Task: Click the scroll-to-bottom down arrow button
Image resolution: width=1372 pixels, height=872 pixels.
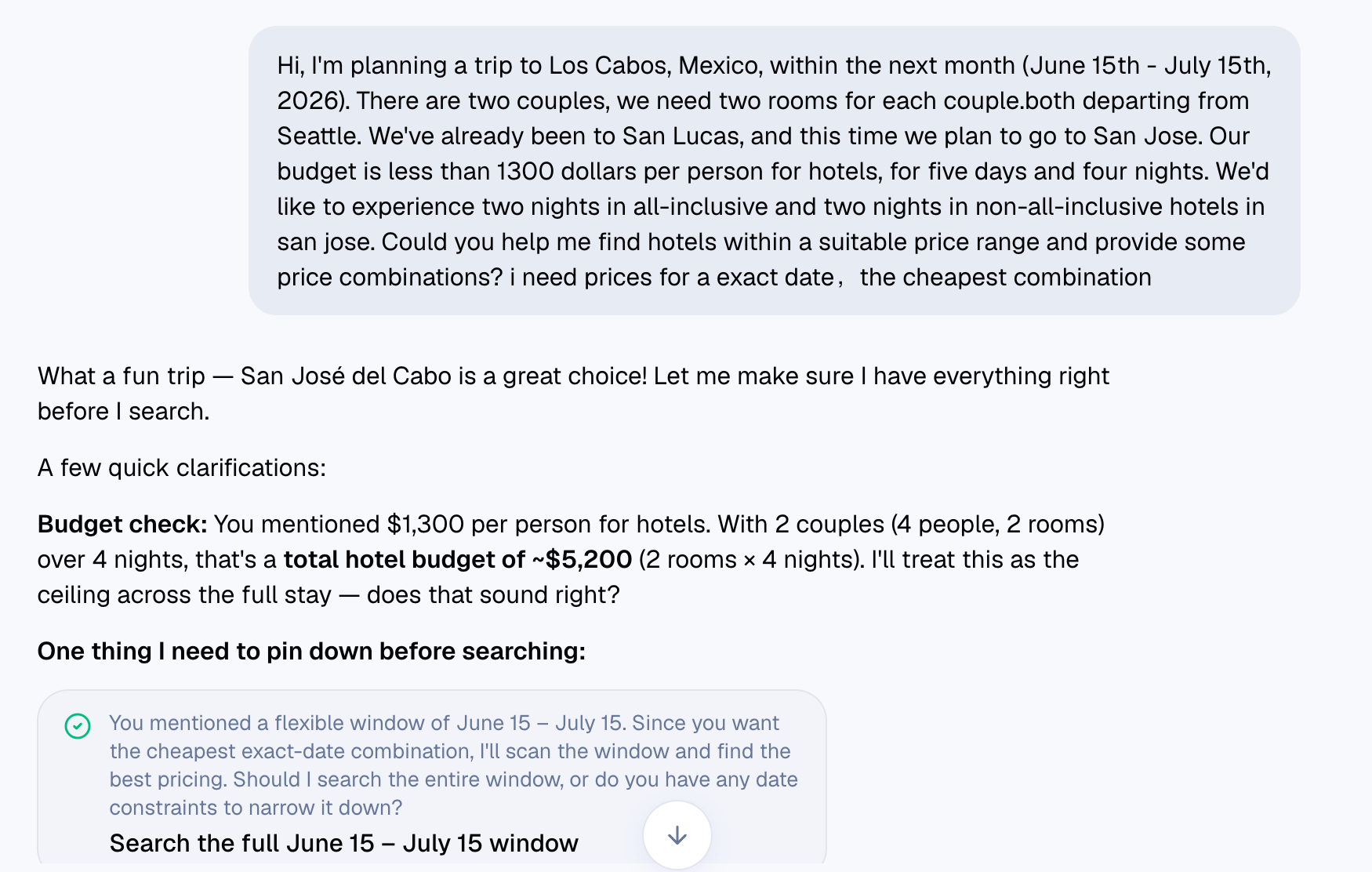Action: [677, 835]
